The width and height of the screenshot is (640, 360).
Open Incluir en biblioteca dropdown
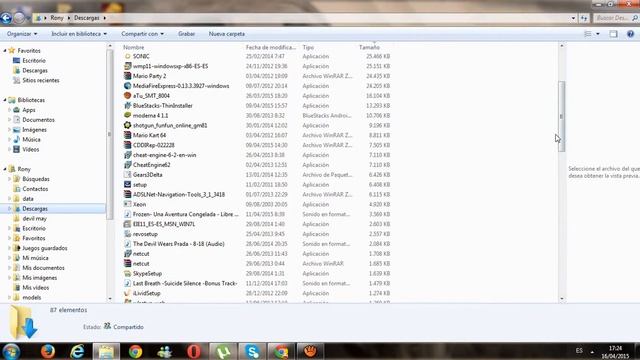point(79,34)
